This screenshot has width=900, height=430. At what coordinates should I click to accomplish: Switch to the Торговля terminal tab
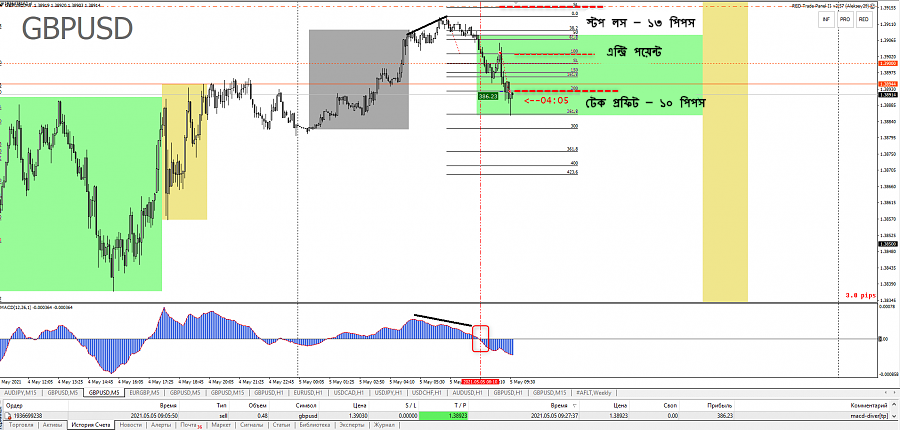coord(21,425)
